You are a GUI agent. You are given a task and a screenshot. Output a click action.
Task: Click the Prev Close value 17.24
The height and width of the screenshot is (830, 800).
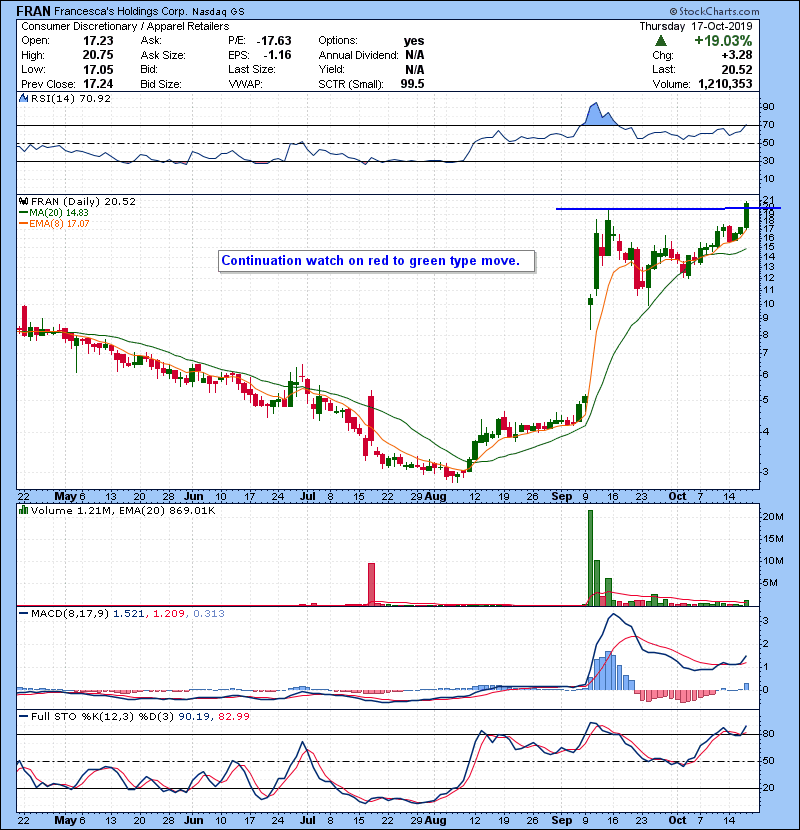pyautogui.click(x=98, y=84)
